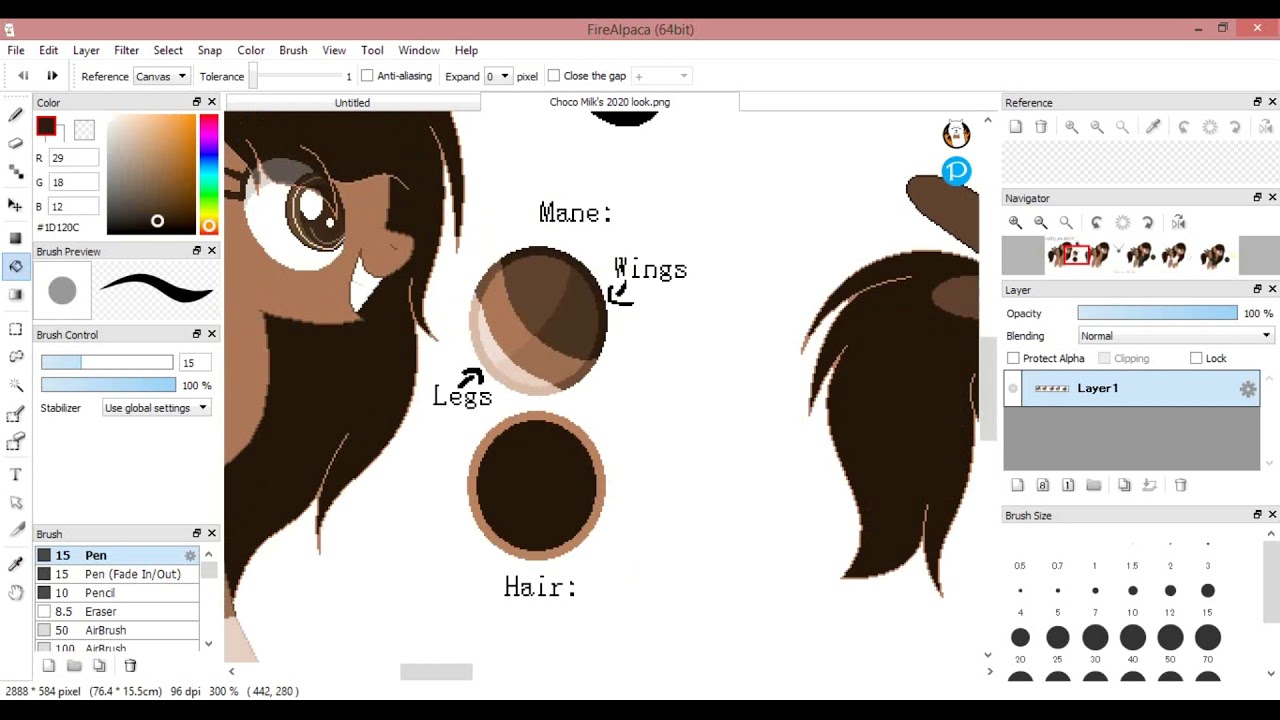Select the Text tool
The width and height of the screenshot is (1280, 720).
point(15,475)
